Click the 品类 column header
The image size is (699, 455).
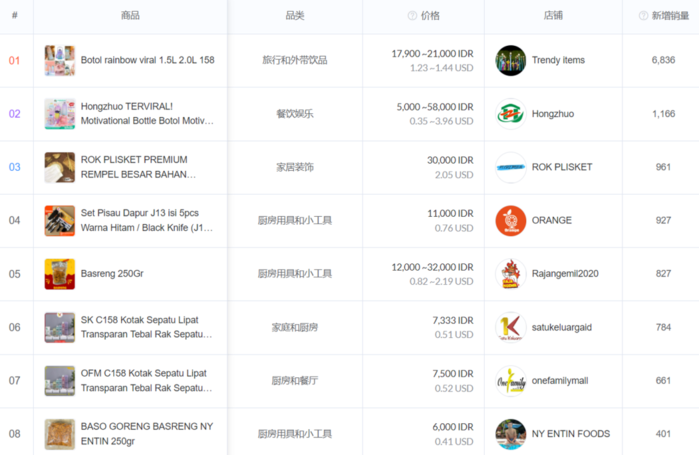pyautogui.click(x=294, y=16)
